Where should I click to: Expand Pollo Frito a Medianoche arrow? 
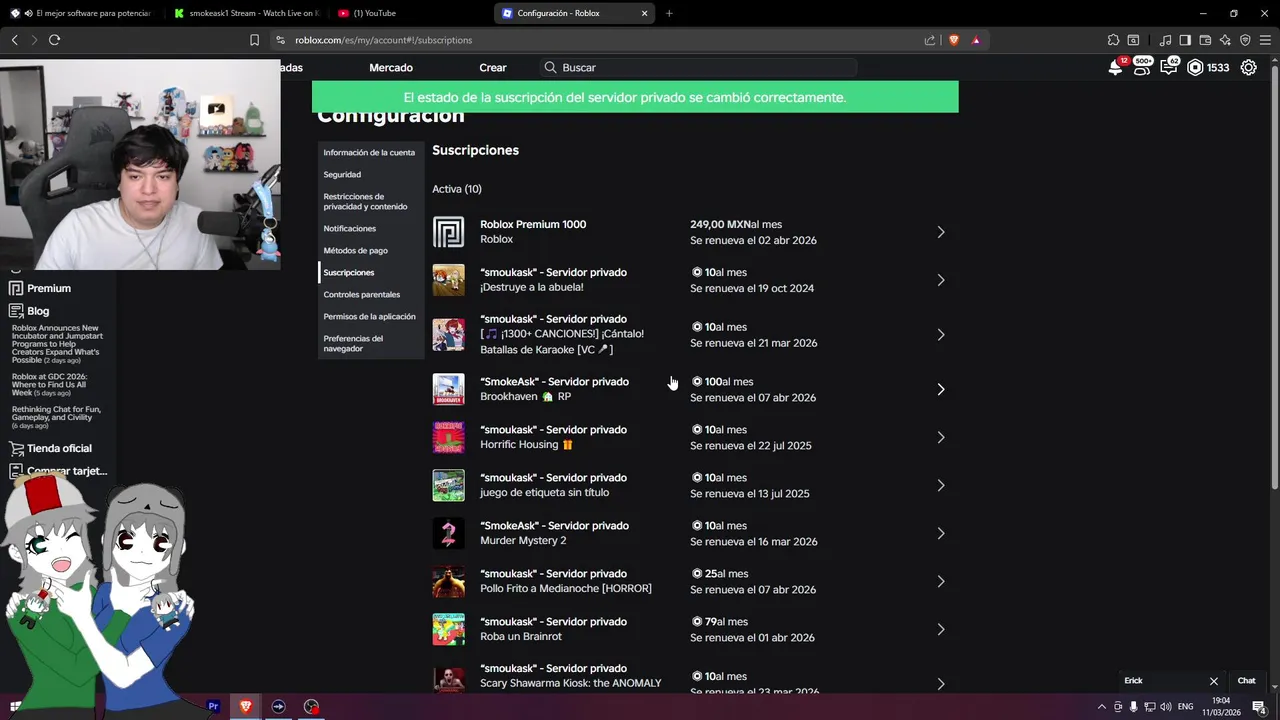[941, 581]
